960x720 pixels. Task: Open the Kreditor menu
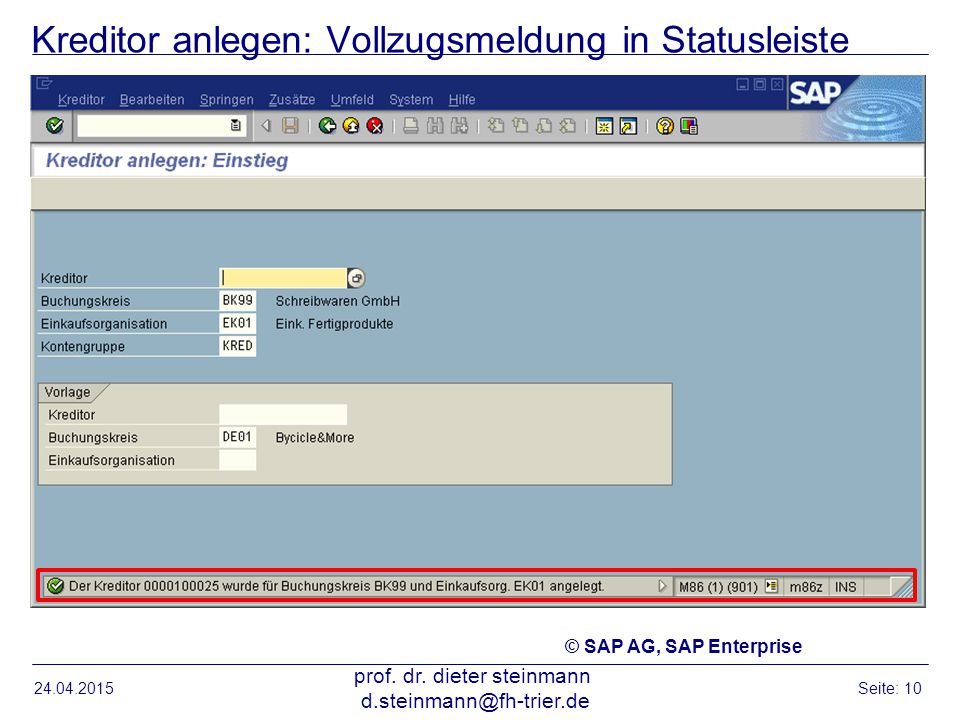pos(81,99)
